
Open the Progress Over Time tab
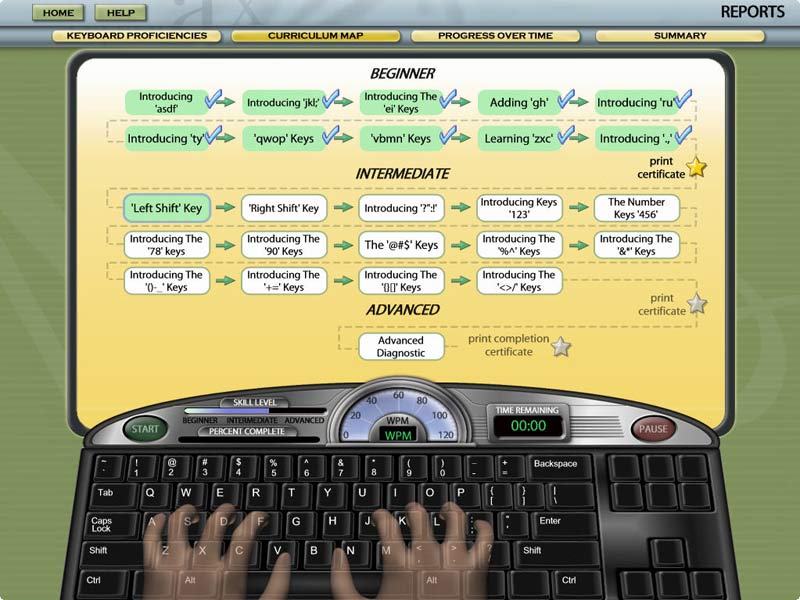[x=495, y=36]
